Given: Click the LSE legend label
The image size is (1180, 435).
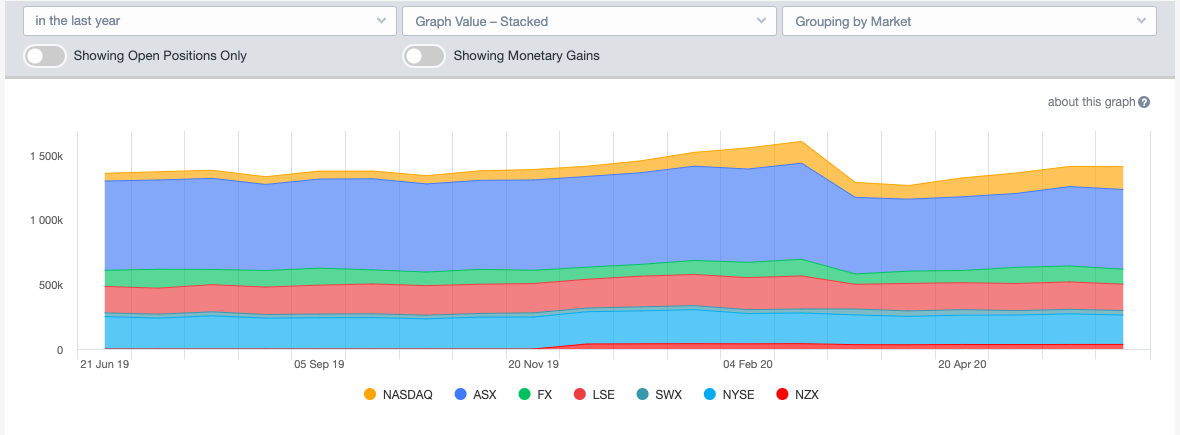Looking at the screenshot, I should click(x=603, y=395).
